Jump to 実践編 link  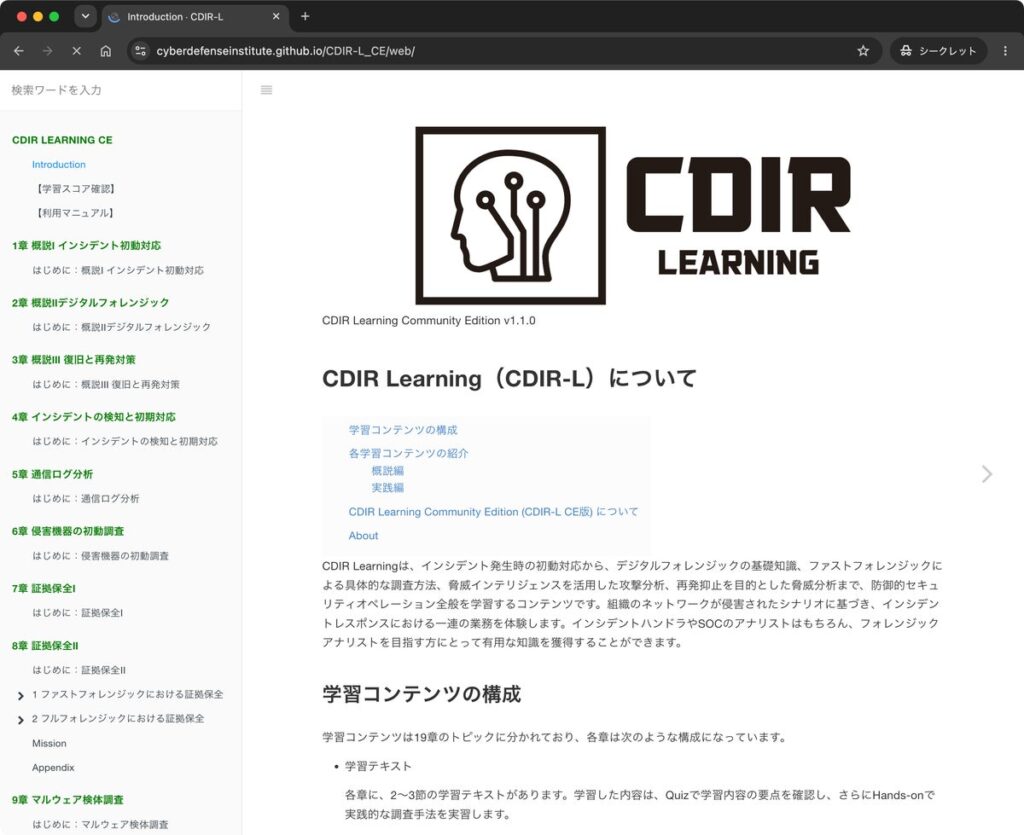(x=388, y=488)
